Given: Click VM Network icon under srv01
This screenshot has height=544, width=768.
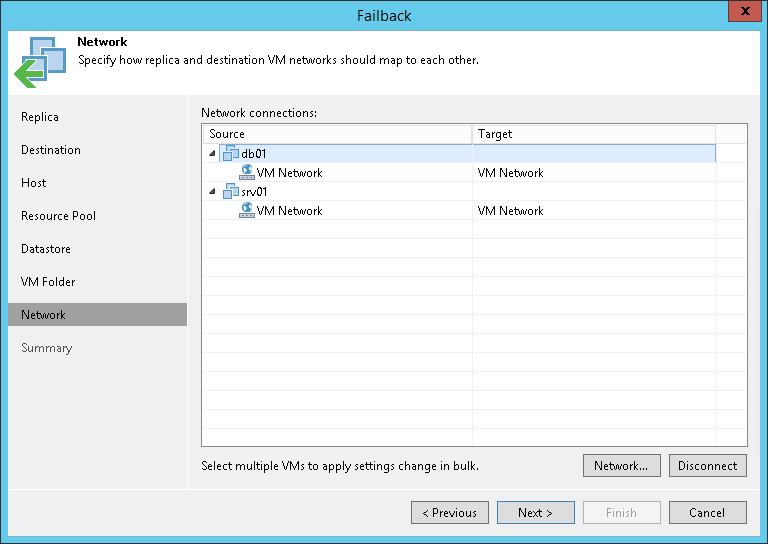Looking at the screenshot, I should [x=247, y=211].
